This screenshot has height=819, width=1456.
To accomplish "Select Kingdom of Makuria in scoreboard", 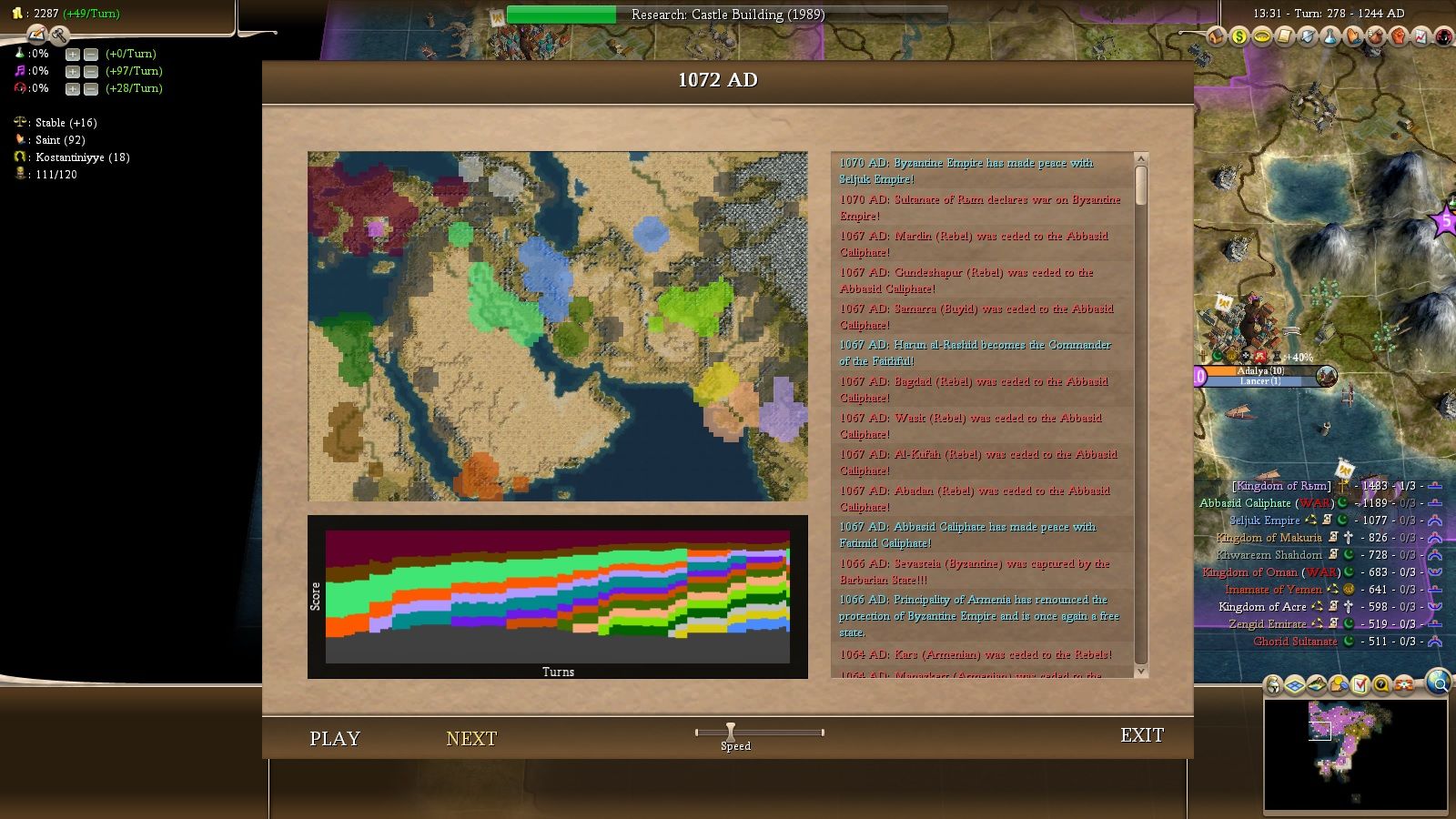I will (x=1269, y=538).
